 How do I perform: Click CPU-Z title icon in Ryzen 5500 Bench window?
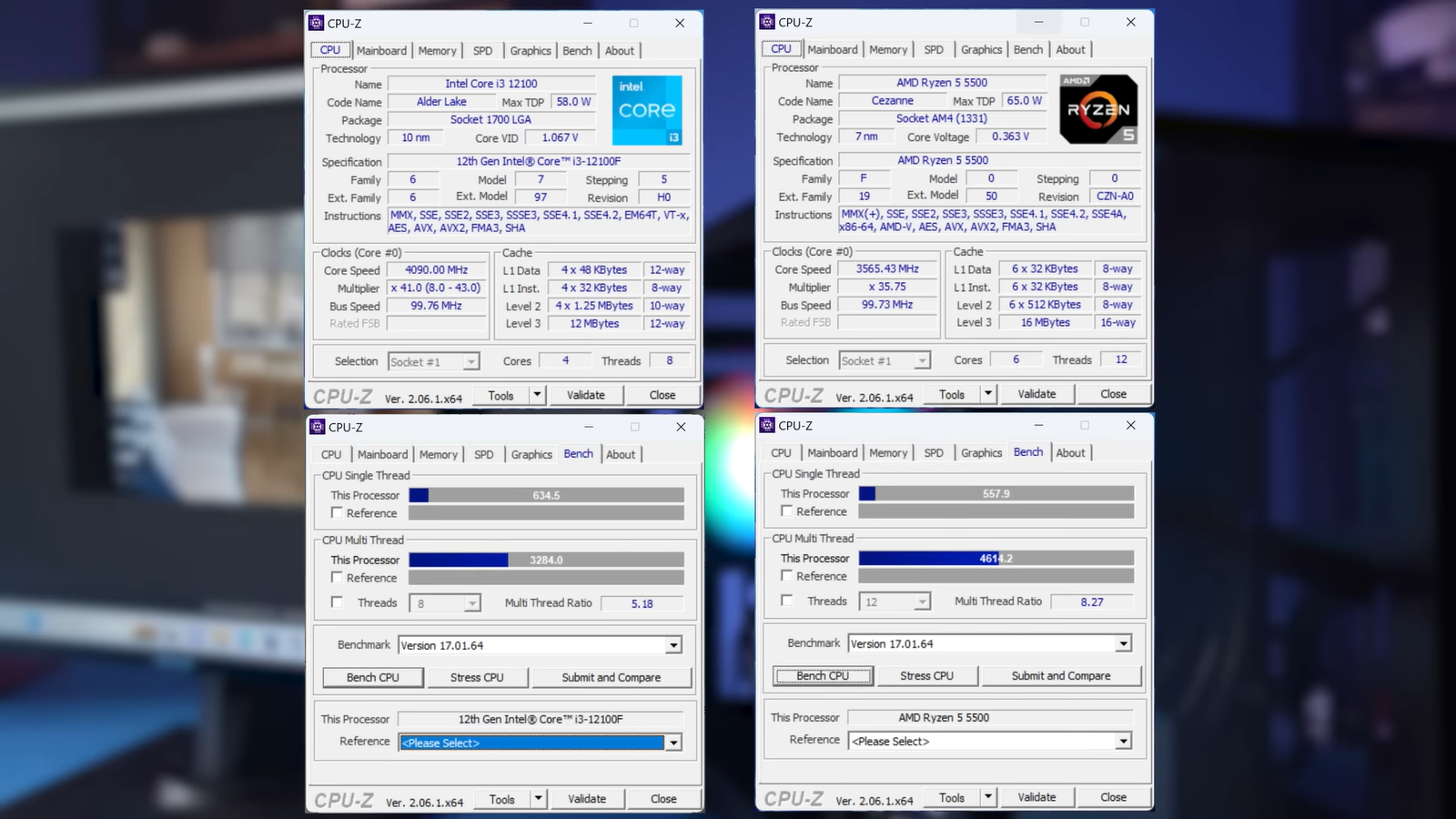tap(767, 425)
